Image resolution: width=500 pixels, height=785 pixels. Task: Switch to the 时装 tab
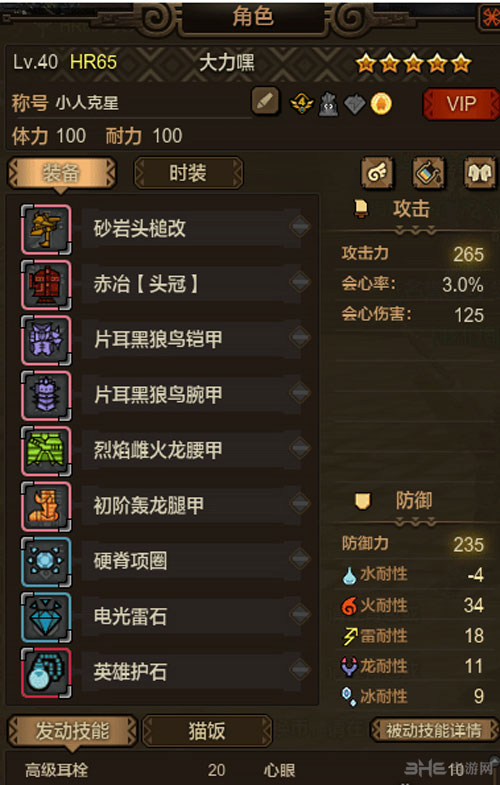pos(188,173)
